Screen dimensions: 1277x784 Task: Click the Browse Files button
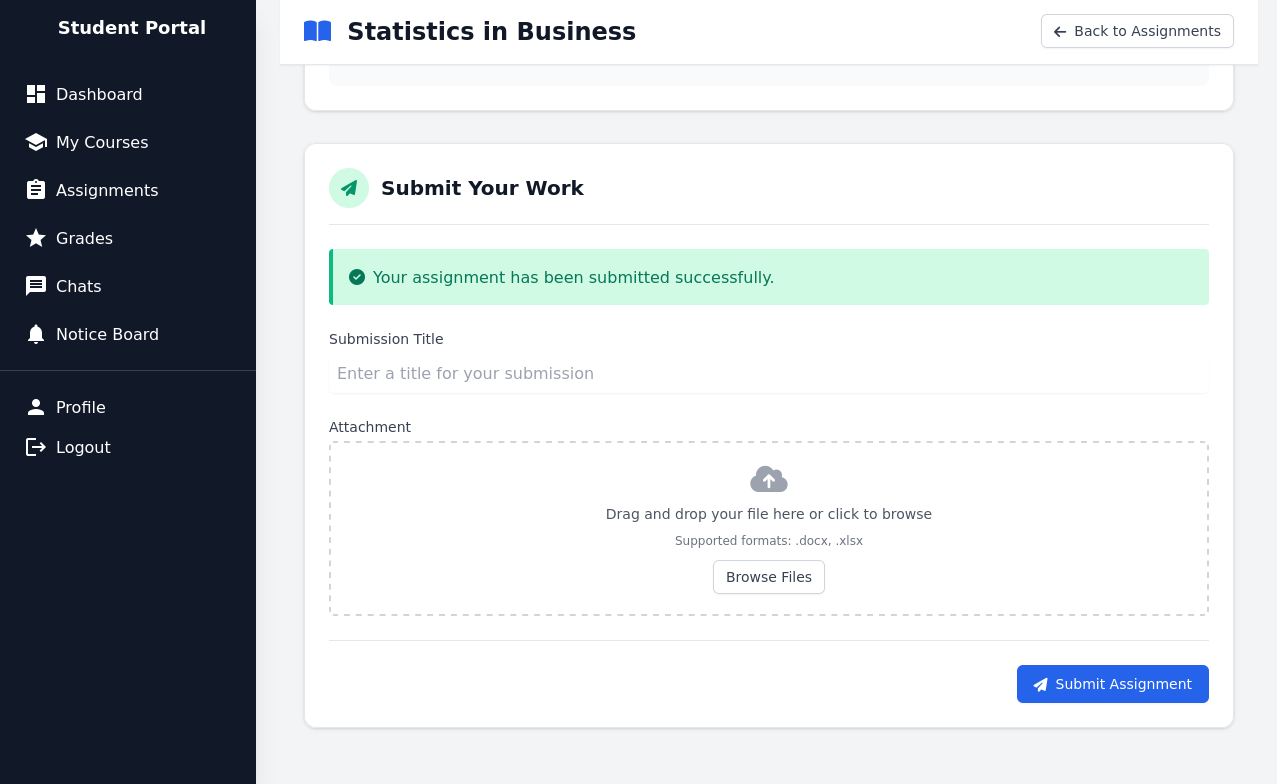click(x=768, y=577)
